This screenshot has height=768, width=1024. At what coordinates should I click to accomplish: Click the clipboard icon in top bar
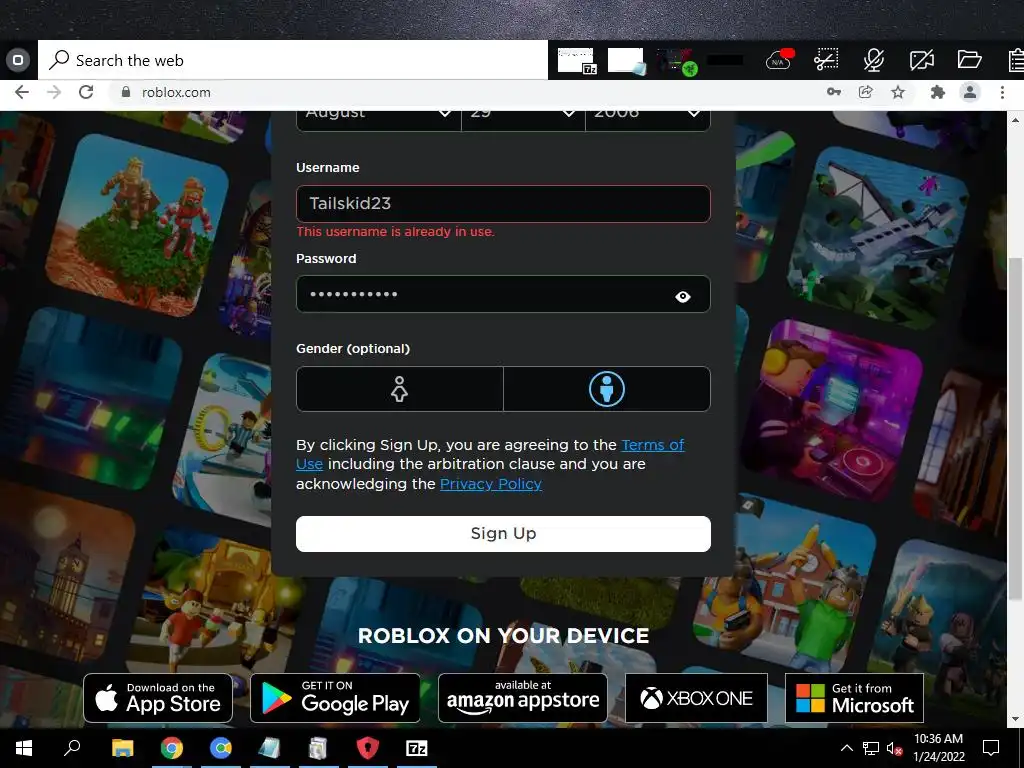point(1016,60)
